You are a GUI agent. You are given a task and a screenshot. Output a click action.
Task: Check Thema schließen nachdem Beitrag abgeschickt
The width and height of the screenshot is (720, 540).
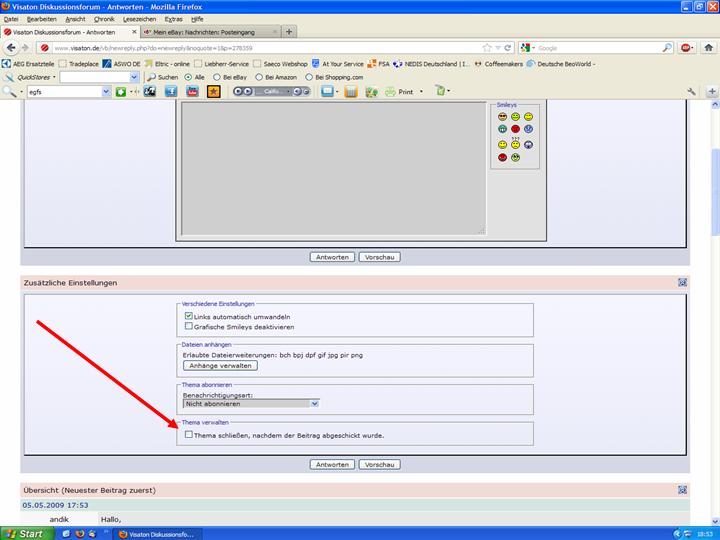coord(188,434)
